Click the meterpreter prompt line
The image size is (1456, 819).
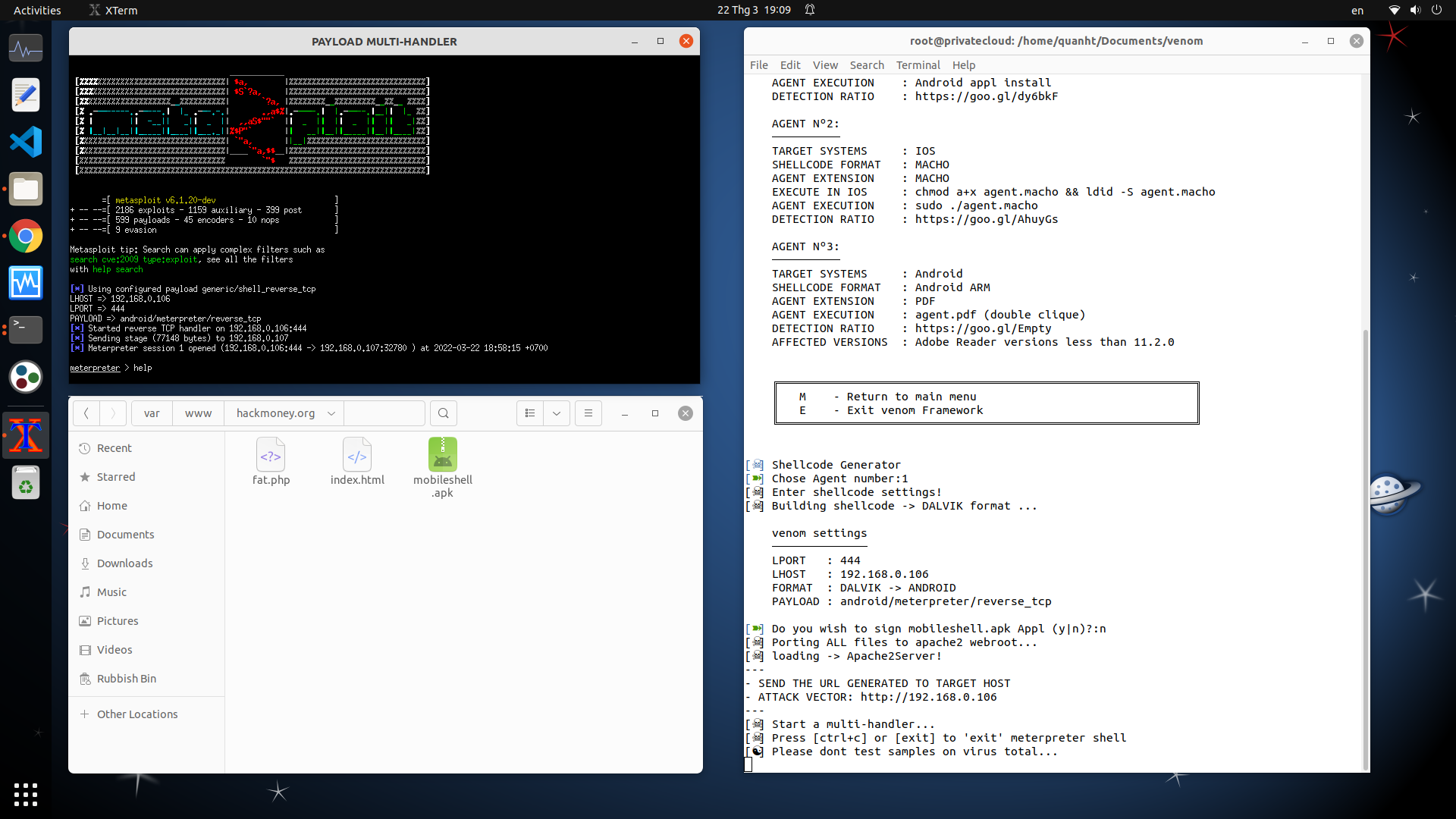111,368
